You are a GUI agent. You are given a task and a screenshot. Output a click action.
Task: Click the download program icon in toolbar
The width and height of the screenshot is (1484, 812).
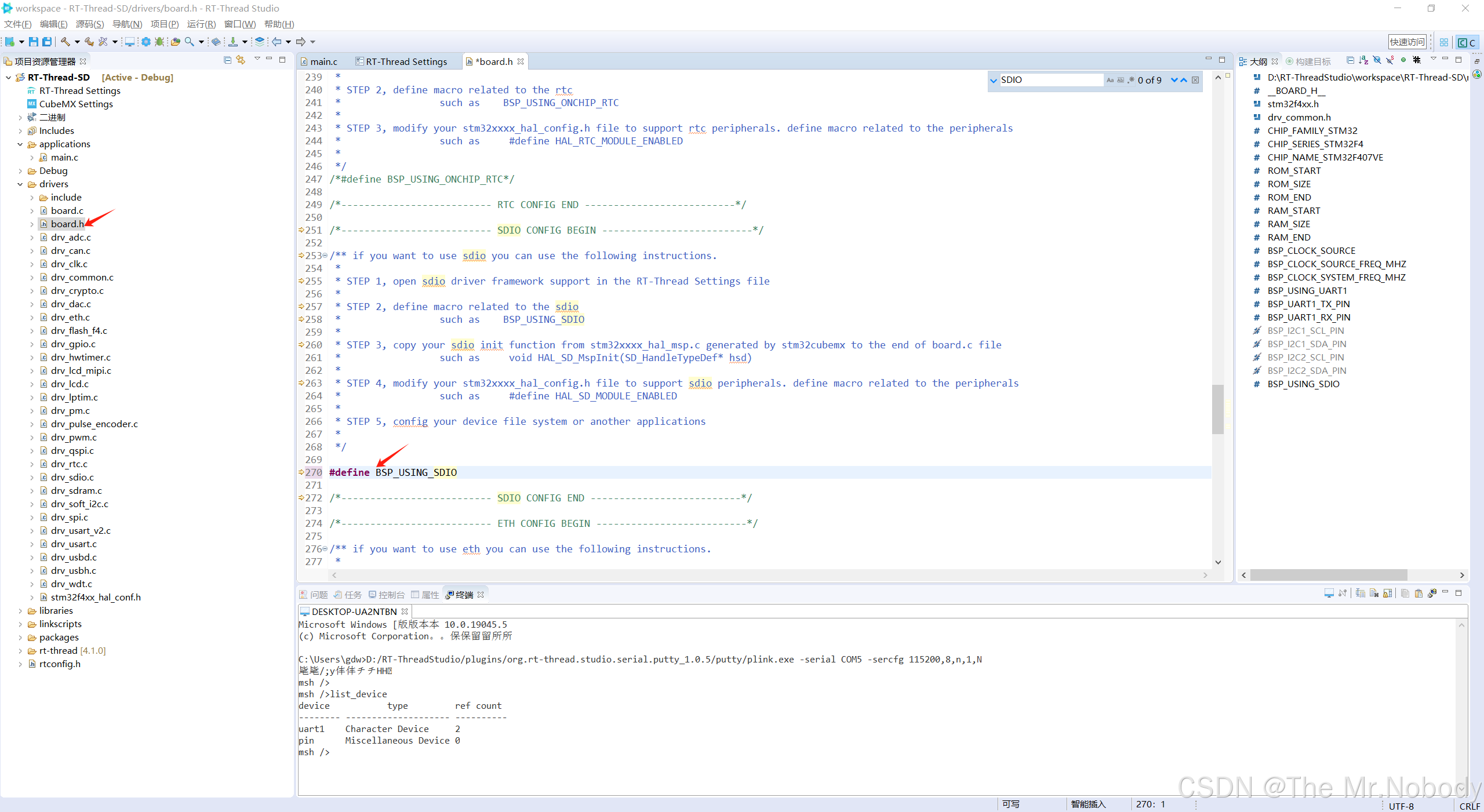[x=232, y=42]
